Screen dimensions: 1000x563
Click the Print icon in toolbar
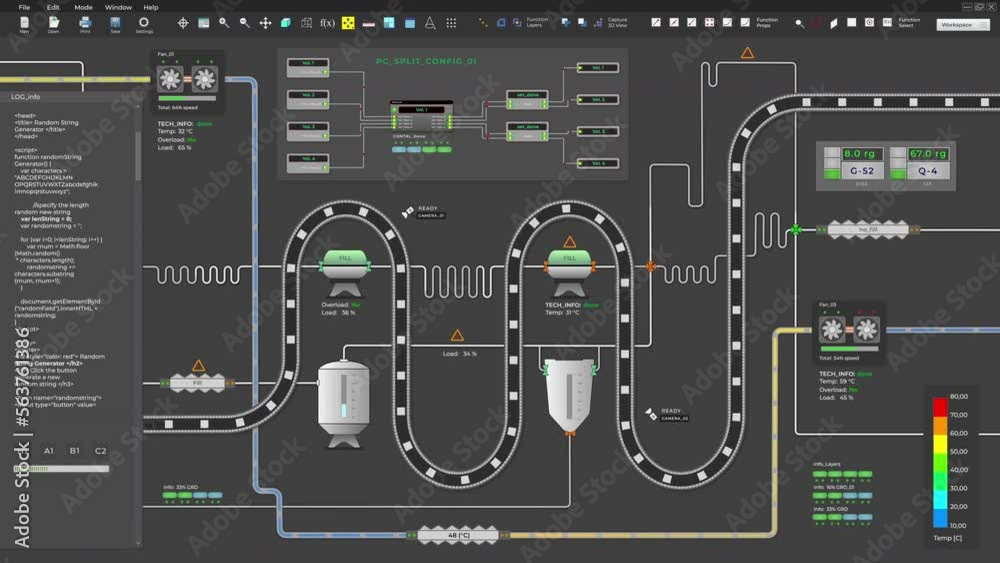(85, 22)
